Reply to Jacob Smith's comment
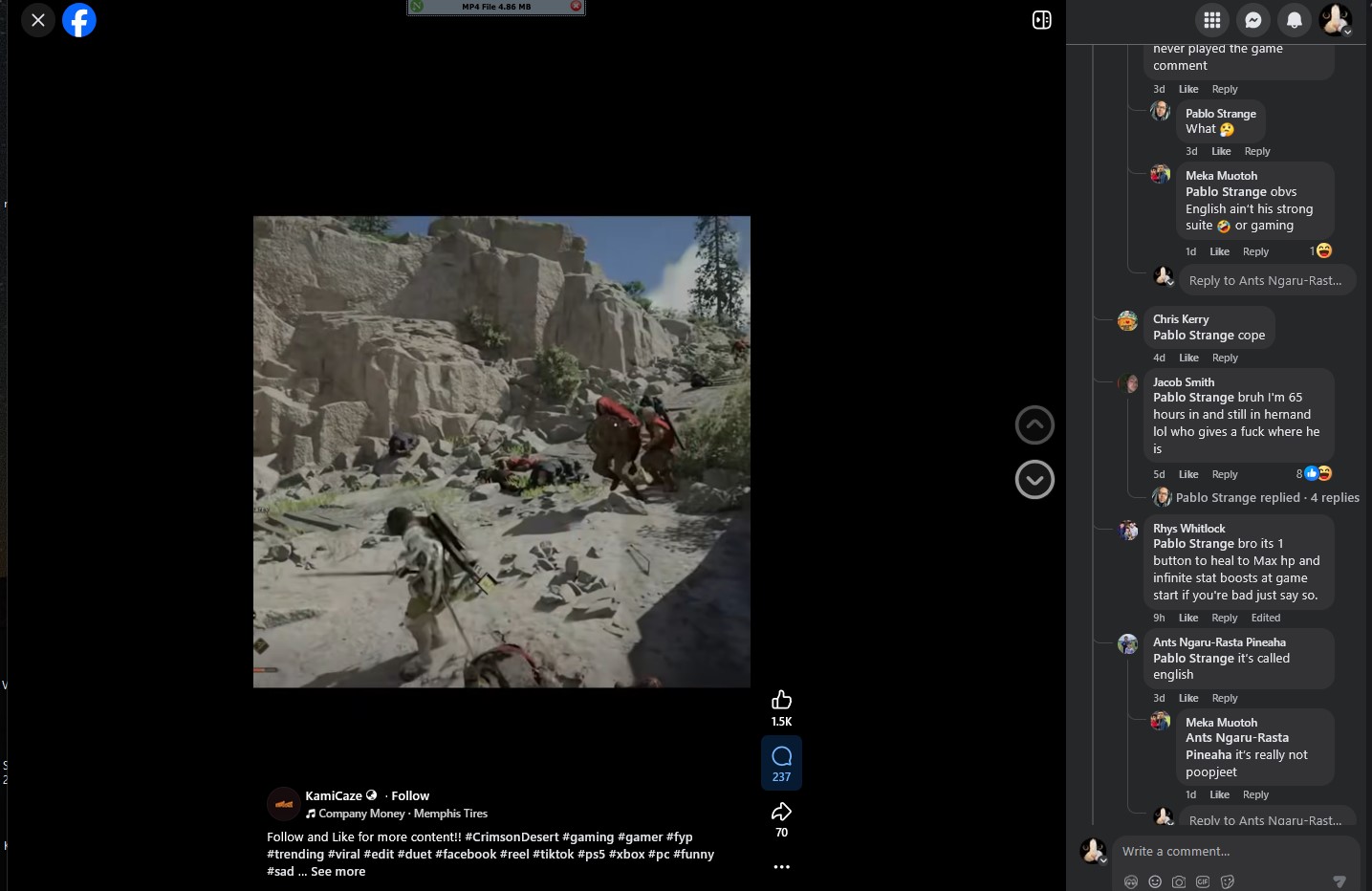 [x=1225, y=474]
